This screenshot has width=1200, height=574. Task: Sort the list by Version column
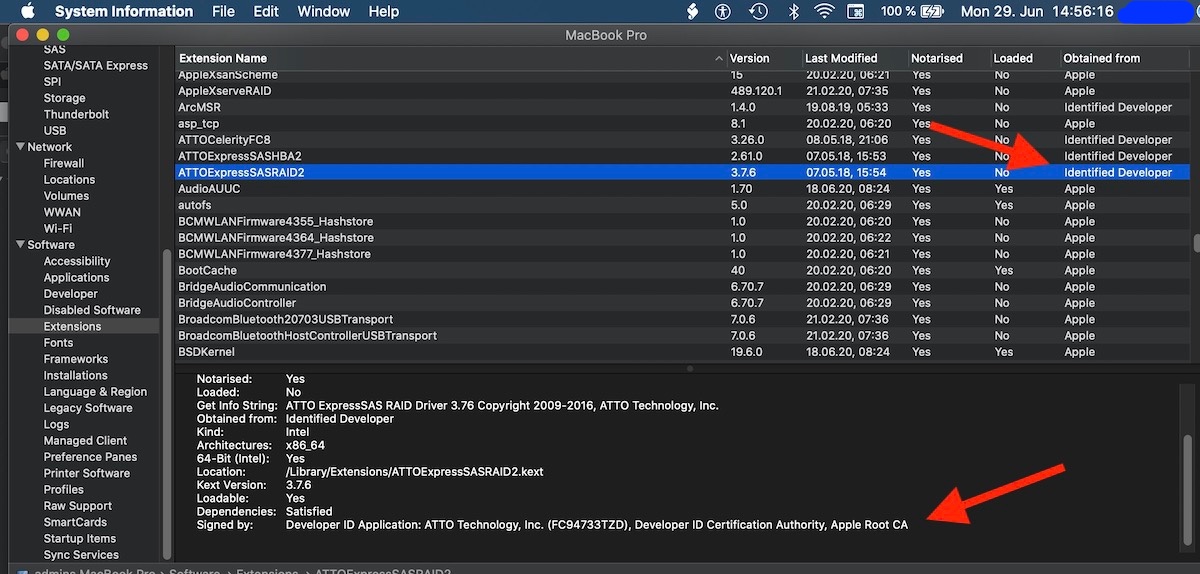click(x=750, y=59)
